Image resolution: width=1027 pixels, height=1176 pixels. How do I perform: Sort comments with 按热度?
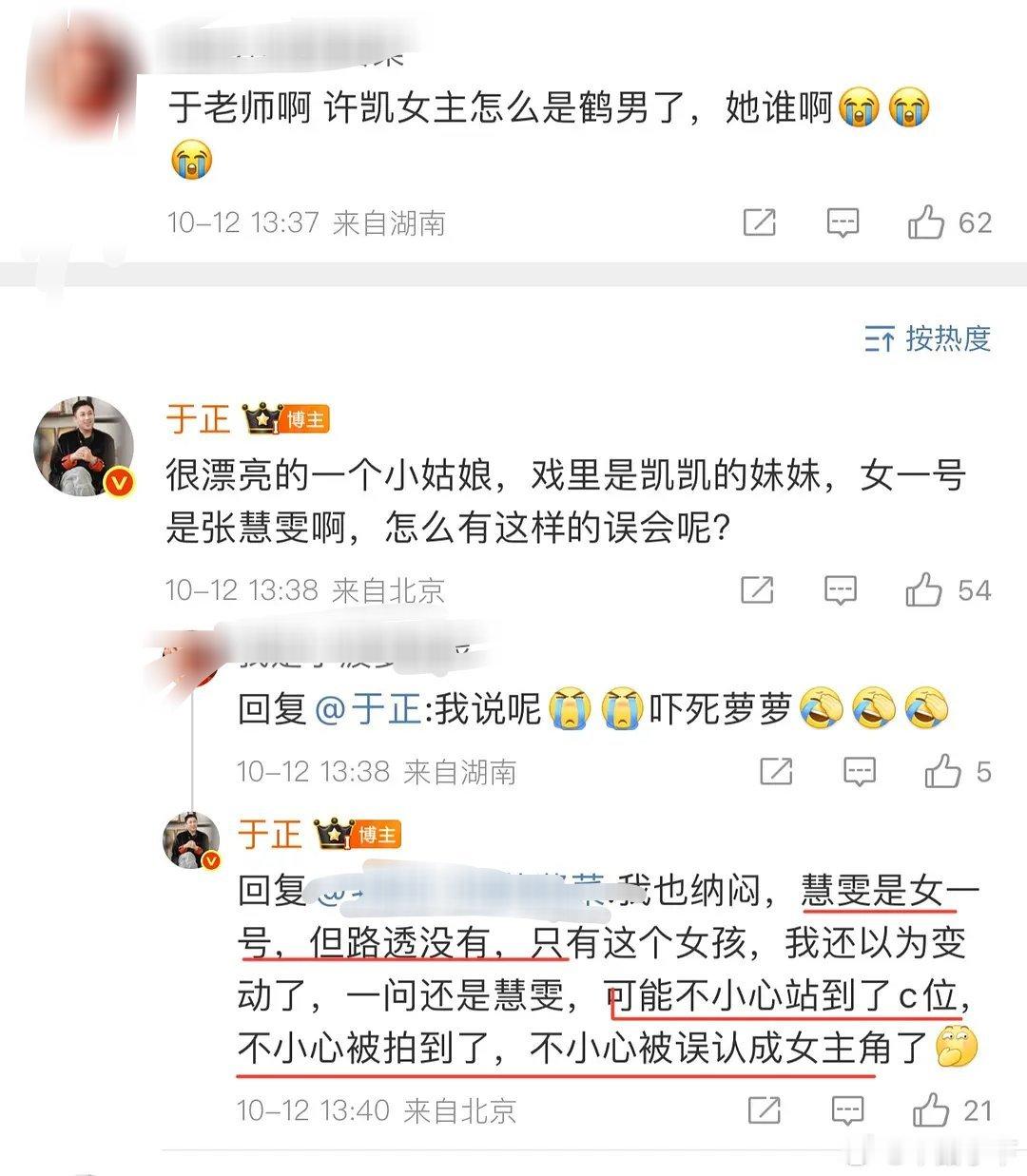(x=928, y=338)
